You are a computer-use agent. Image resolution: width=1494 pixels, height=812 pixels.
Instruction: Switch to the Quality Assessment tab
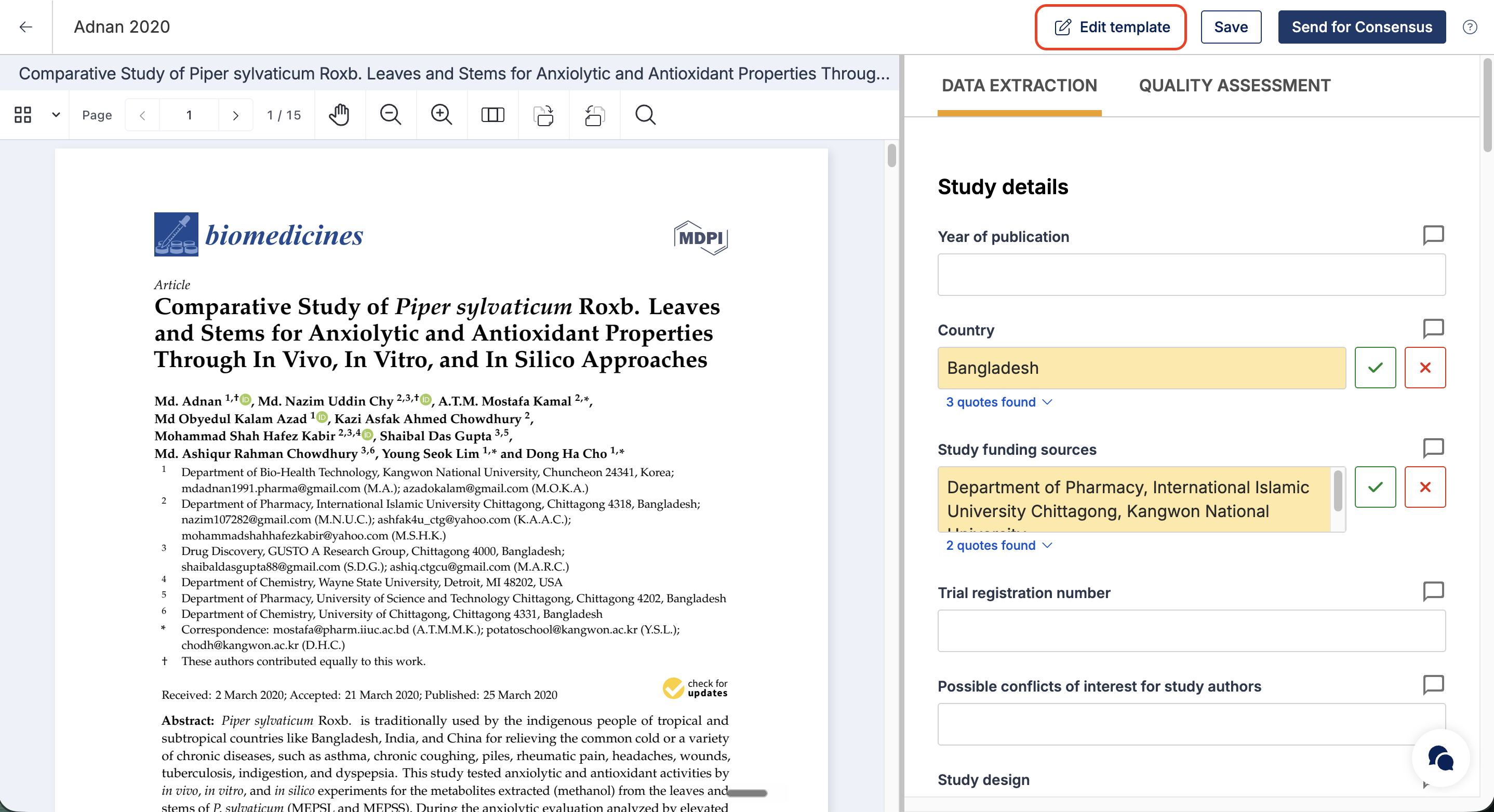[1234, 85]
